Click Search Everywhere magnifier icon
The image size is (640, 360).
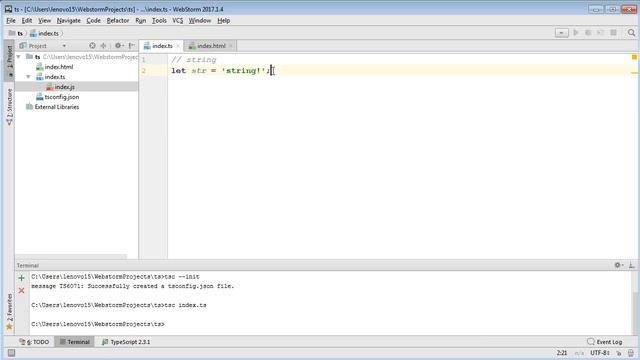click(x=631, y=33)
